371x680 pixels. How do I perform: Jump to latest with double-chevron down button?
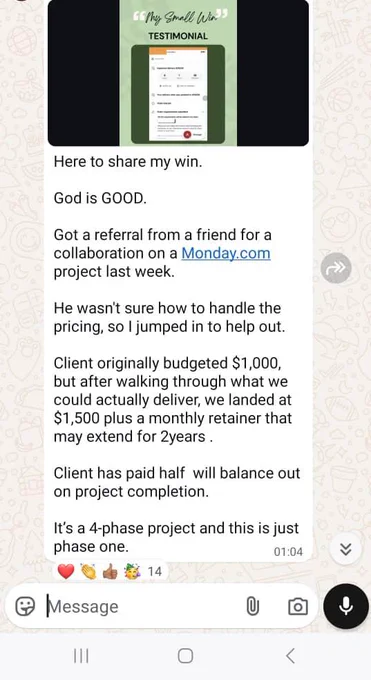(x=345, y=549)
